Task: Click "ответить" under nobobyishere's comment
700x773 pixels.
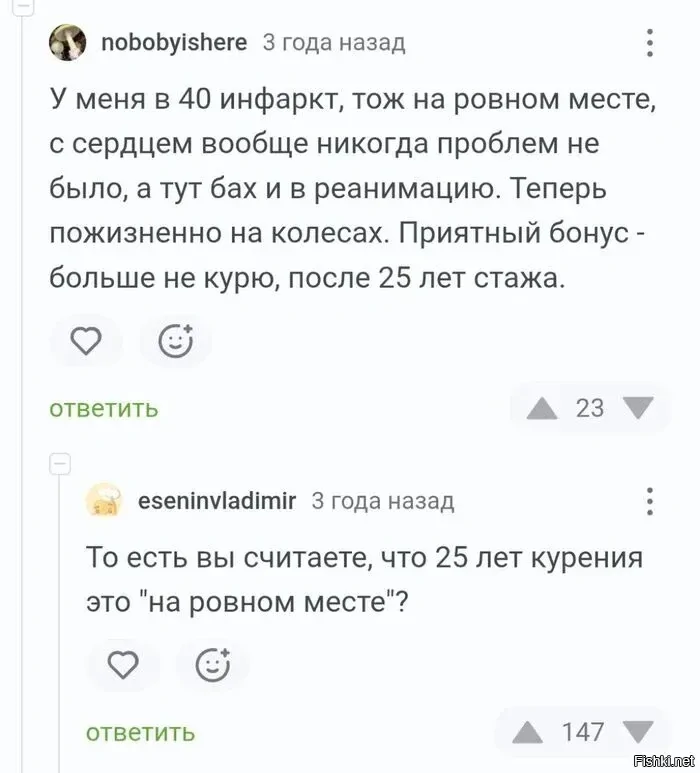Action: point(104,408)
